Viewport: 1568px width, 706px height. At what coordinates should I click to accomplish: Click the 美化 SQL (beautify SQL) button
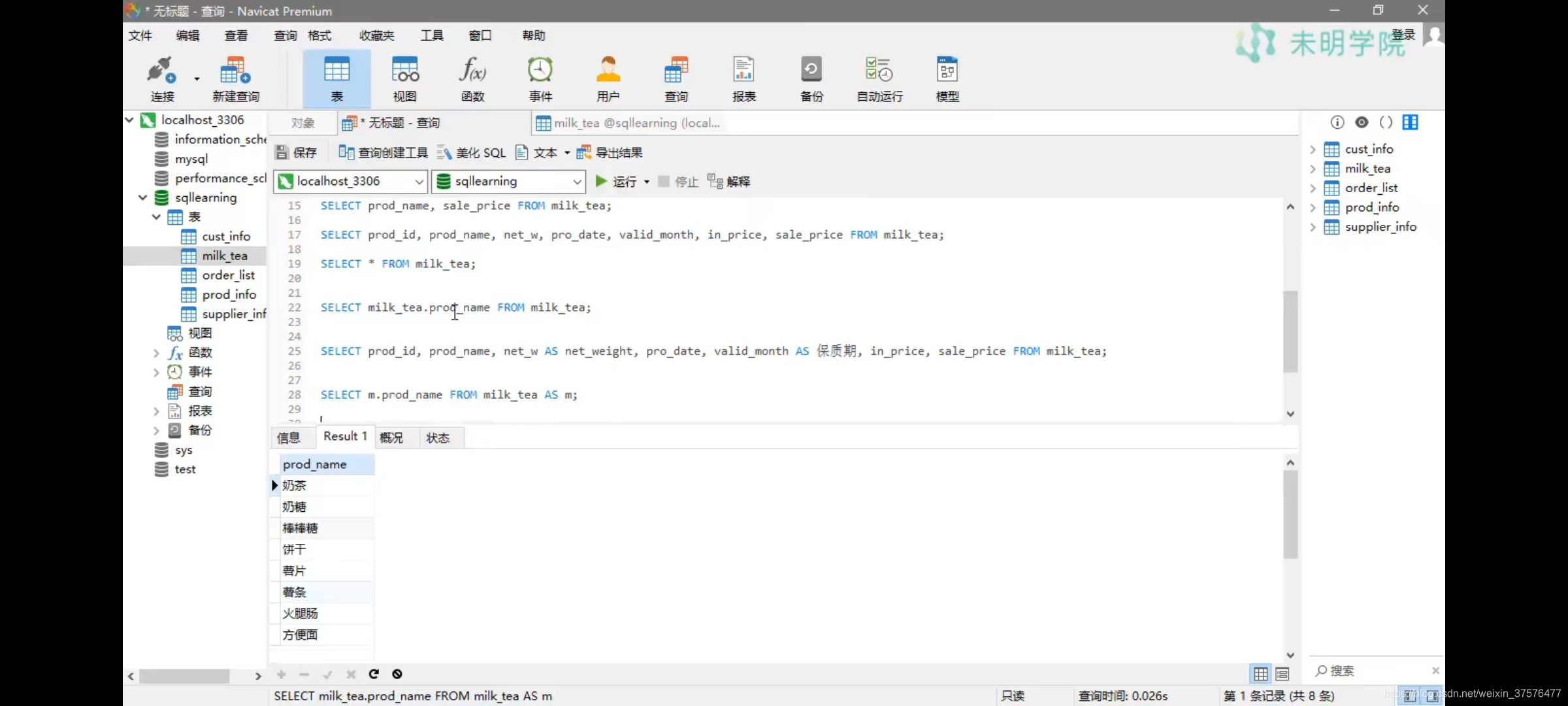click(472, 153)
